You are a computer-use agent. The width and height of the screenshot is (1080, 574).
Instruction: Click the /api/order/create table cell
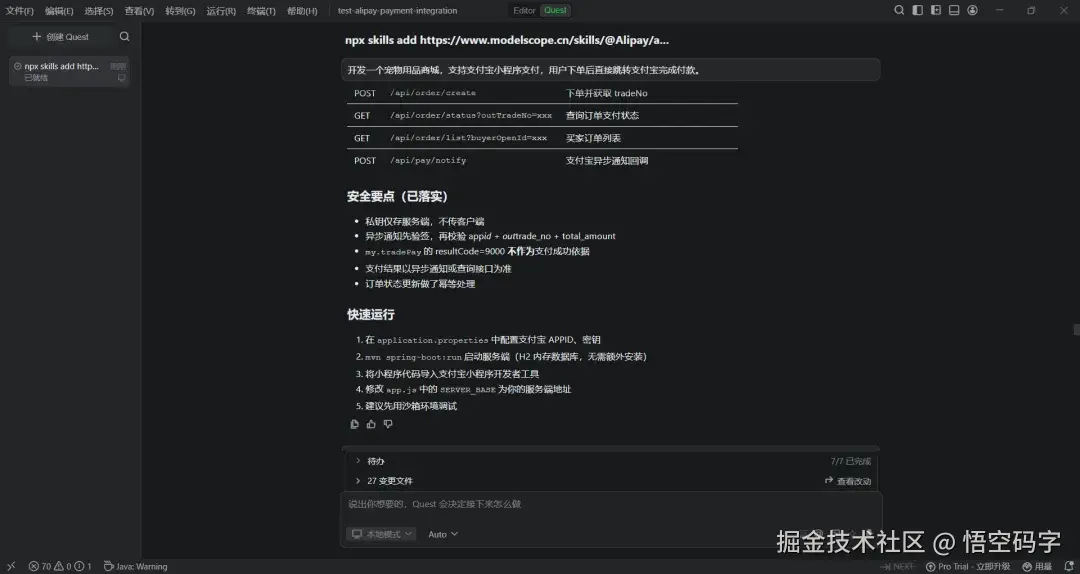click(x=433, y=93)
